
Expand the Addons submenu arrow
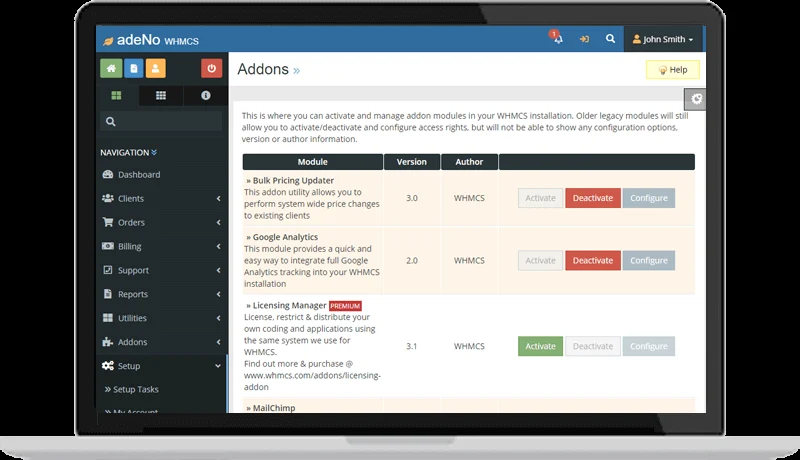coord(218,342)
